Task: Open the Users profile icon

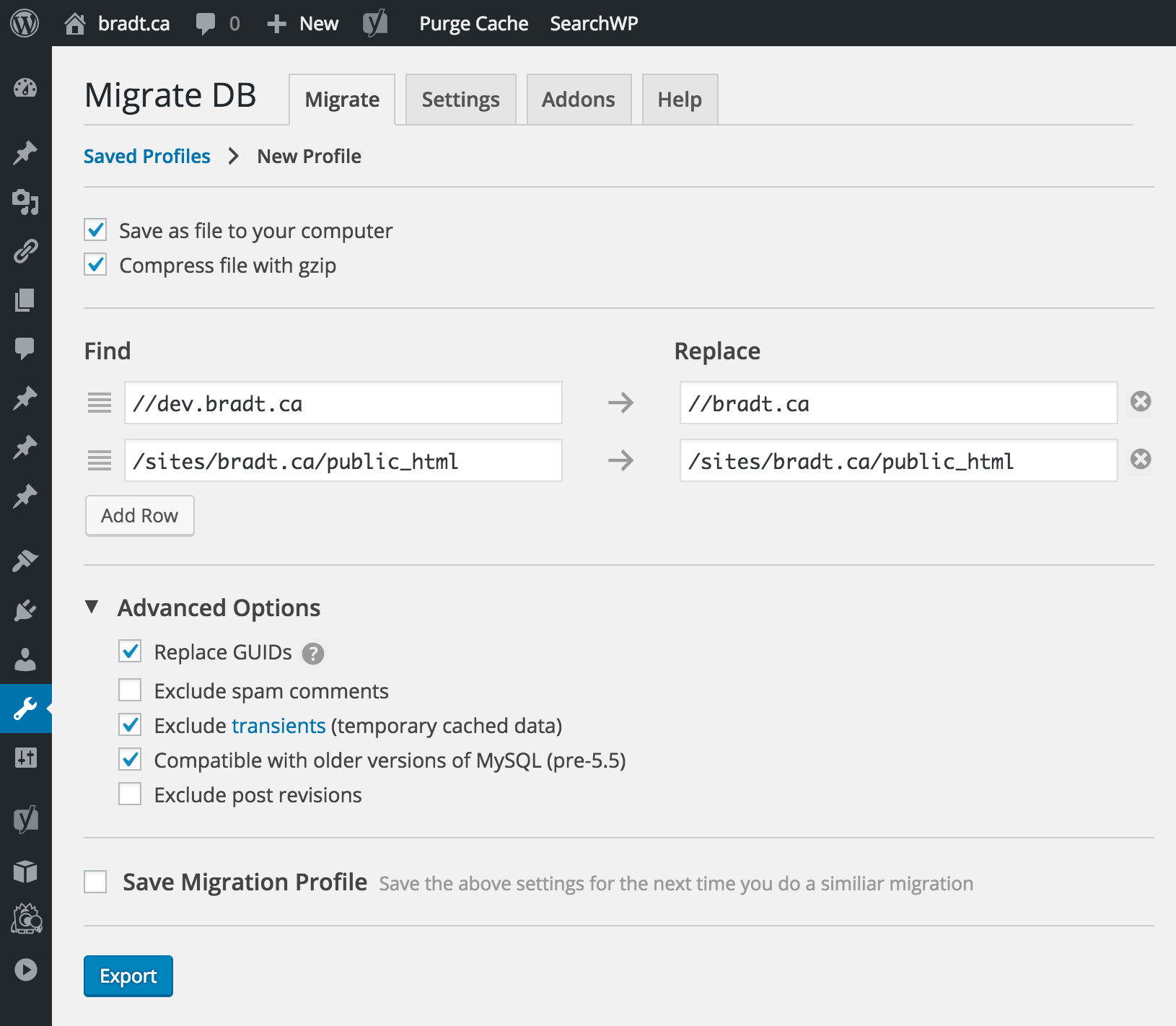Action: click(26, 660)
